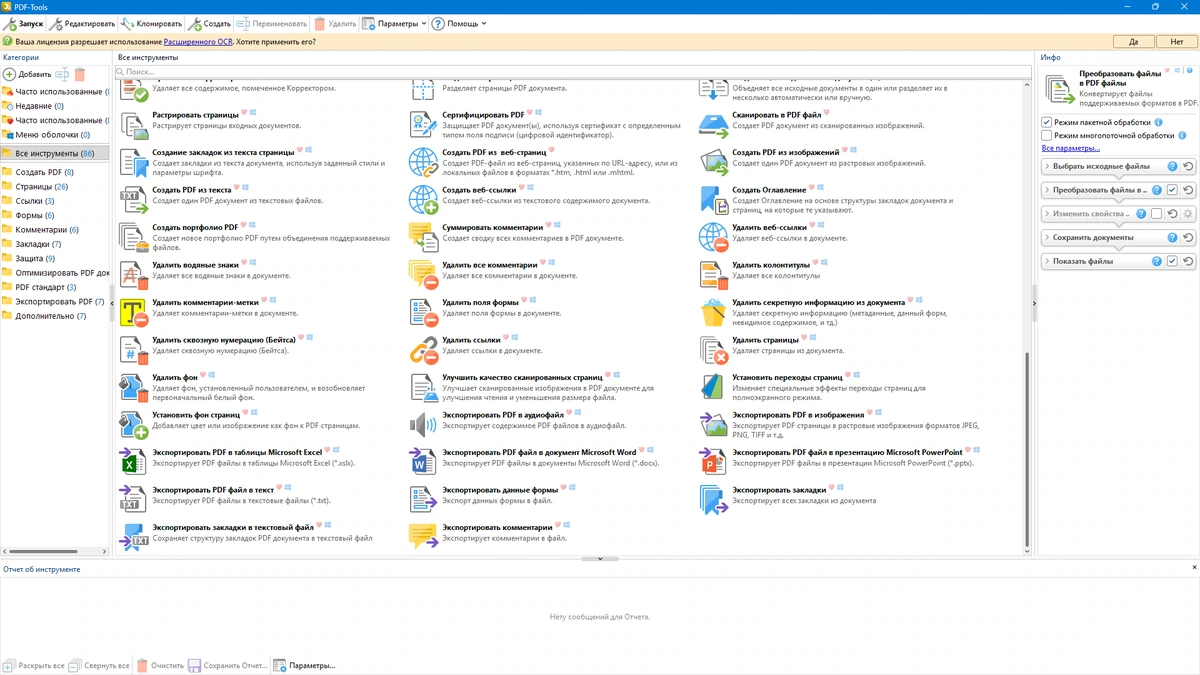The width and height of the screenshot is (1200, 675).
Task: Toggle the Показать файлы step checkbox
Action: click(1172, 261)
